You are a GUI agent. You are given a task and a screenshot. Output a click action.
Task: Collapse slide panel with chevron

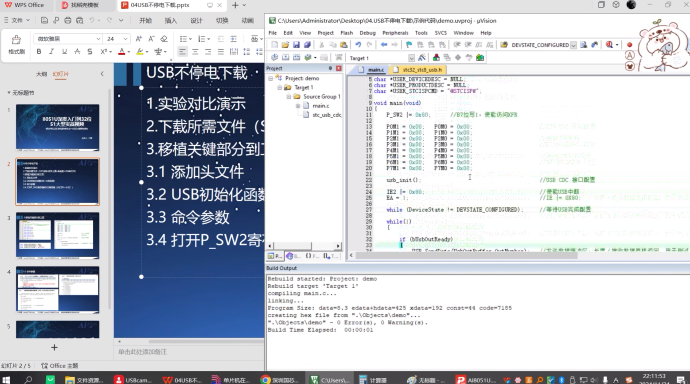(x=102, y=74)
